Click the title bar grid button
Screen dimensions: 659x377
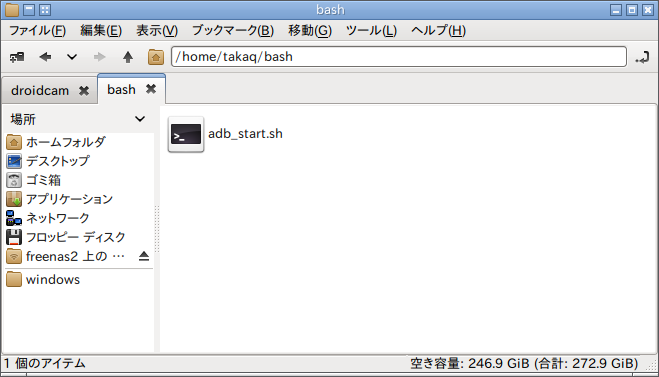(x=45, y=10)
